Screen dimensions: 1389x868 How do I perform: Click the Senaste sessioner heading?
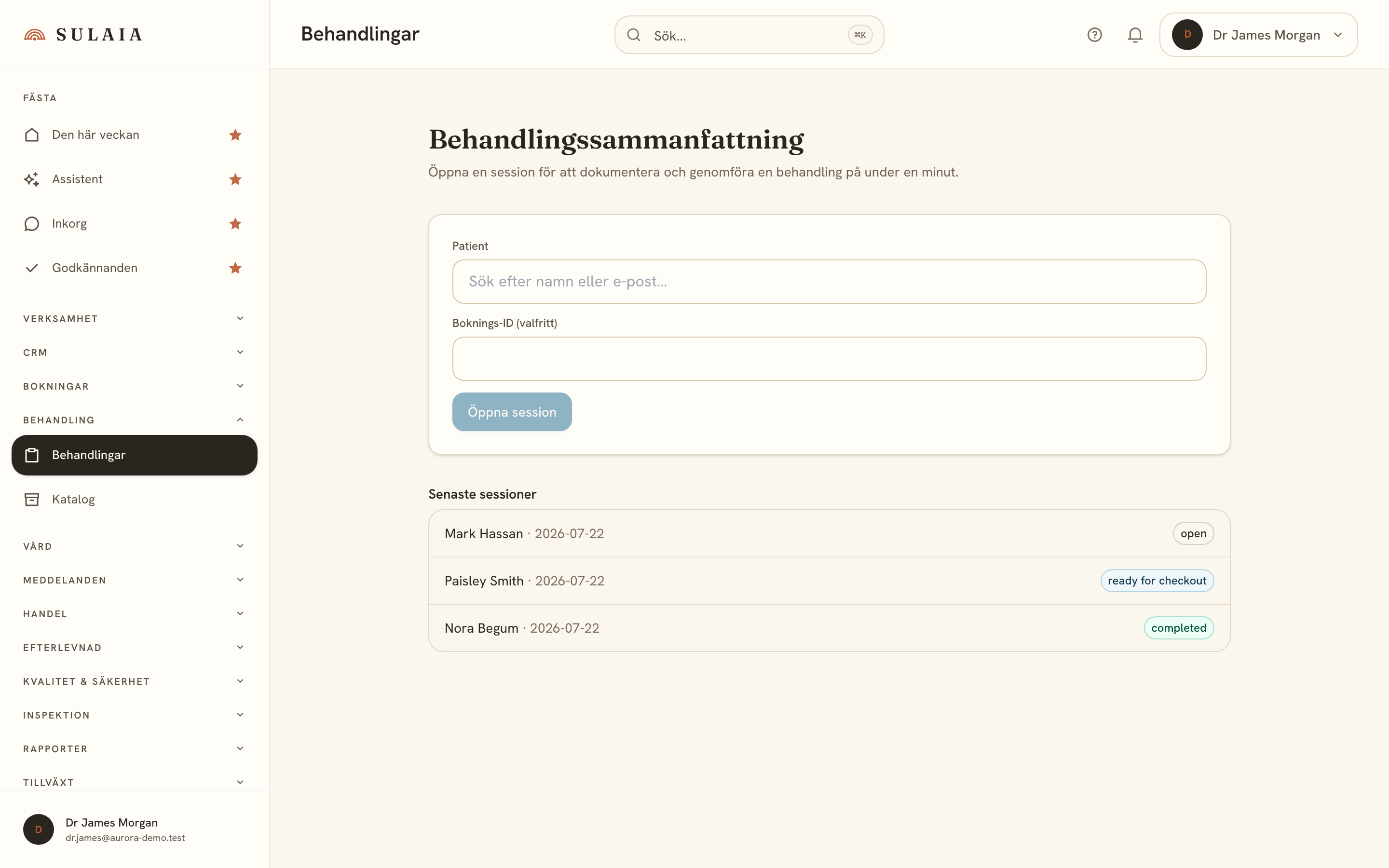point(482,494)
